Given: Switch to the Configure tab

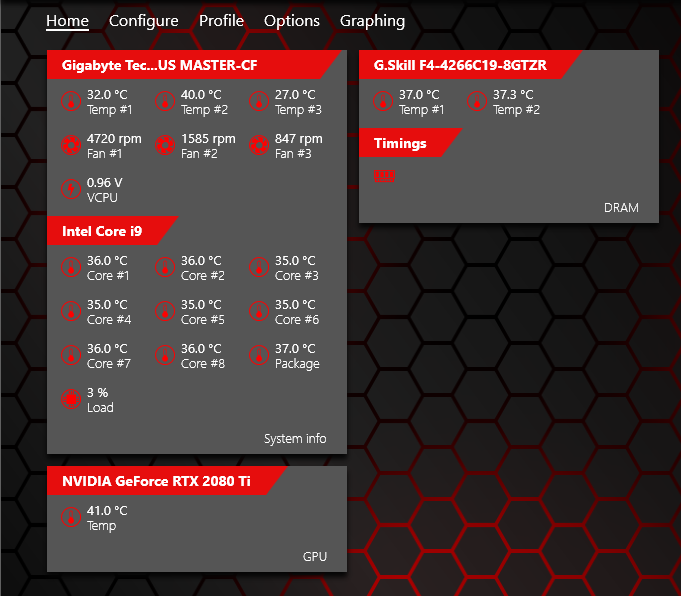Looking at the screenshot, I should [x=143, y=21].
